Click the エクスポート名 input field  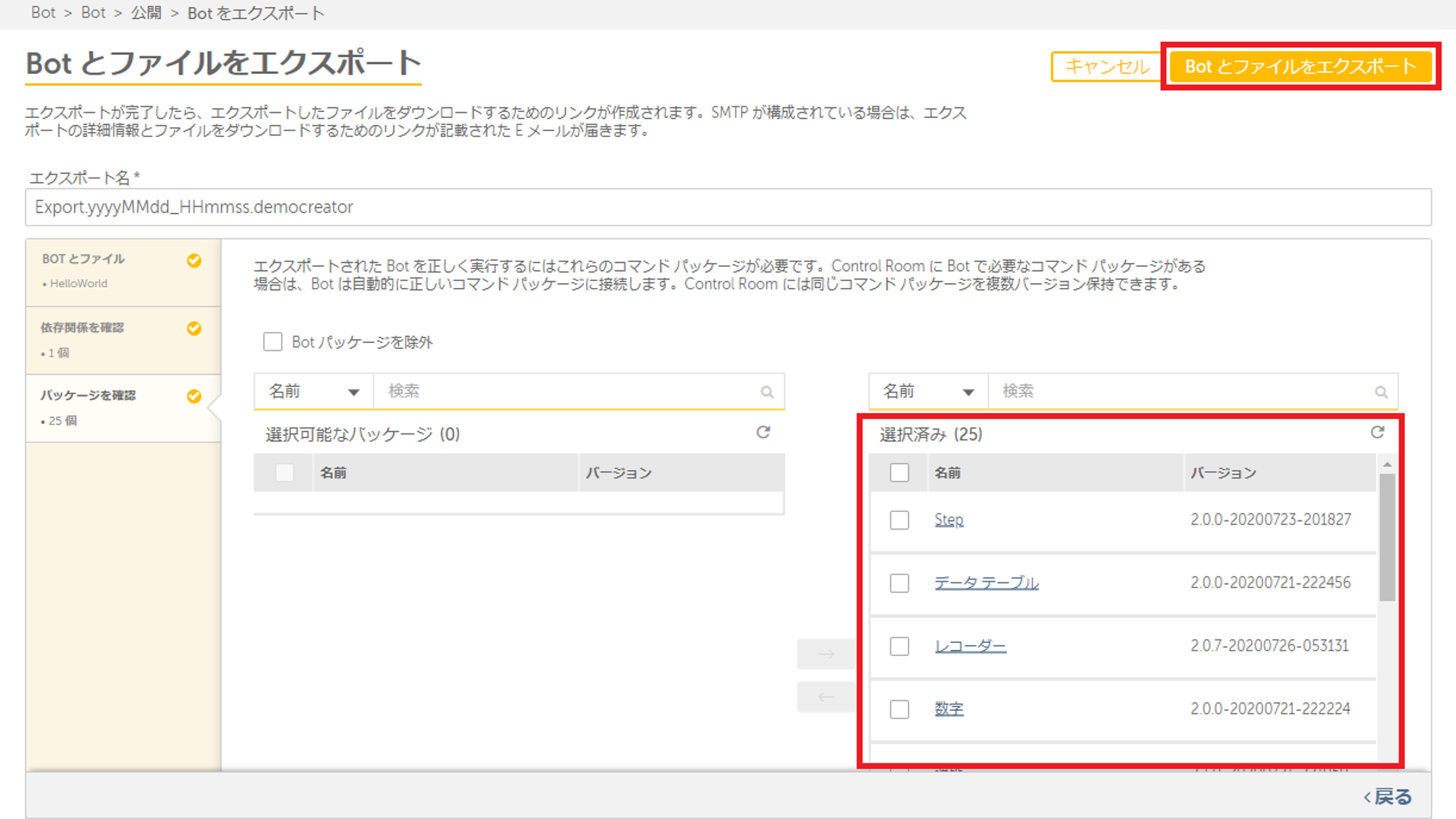coord(728,207)
